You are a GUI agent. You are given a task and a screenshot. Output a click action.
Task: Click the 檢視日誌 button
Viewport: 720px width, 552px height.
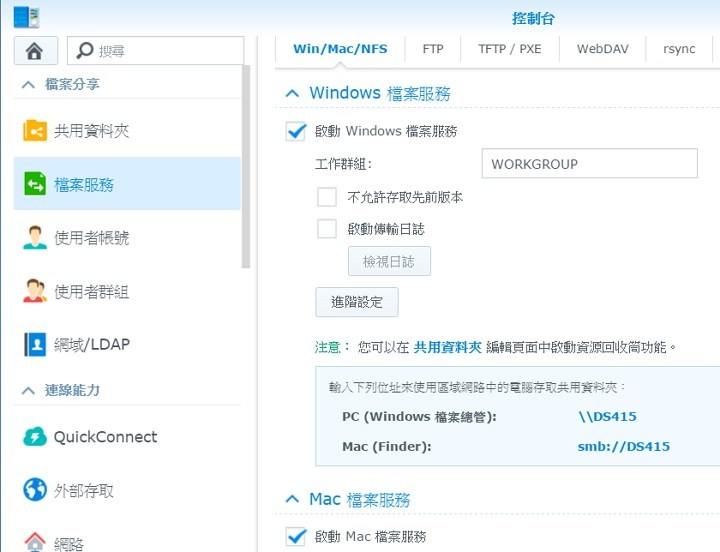[389, 261]
